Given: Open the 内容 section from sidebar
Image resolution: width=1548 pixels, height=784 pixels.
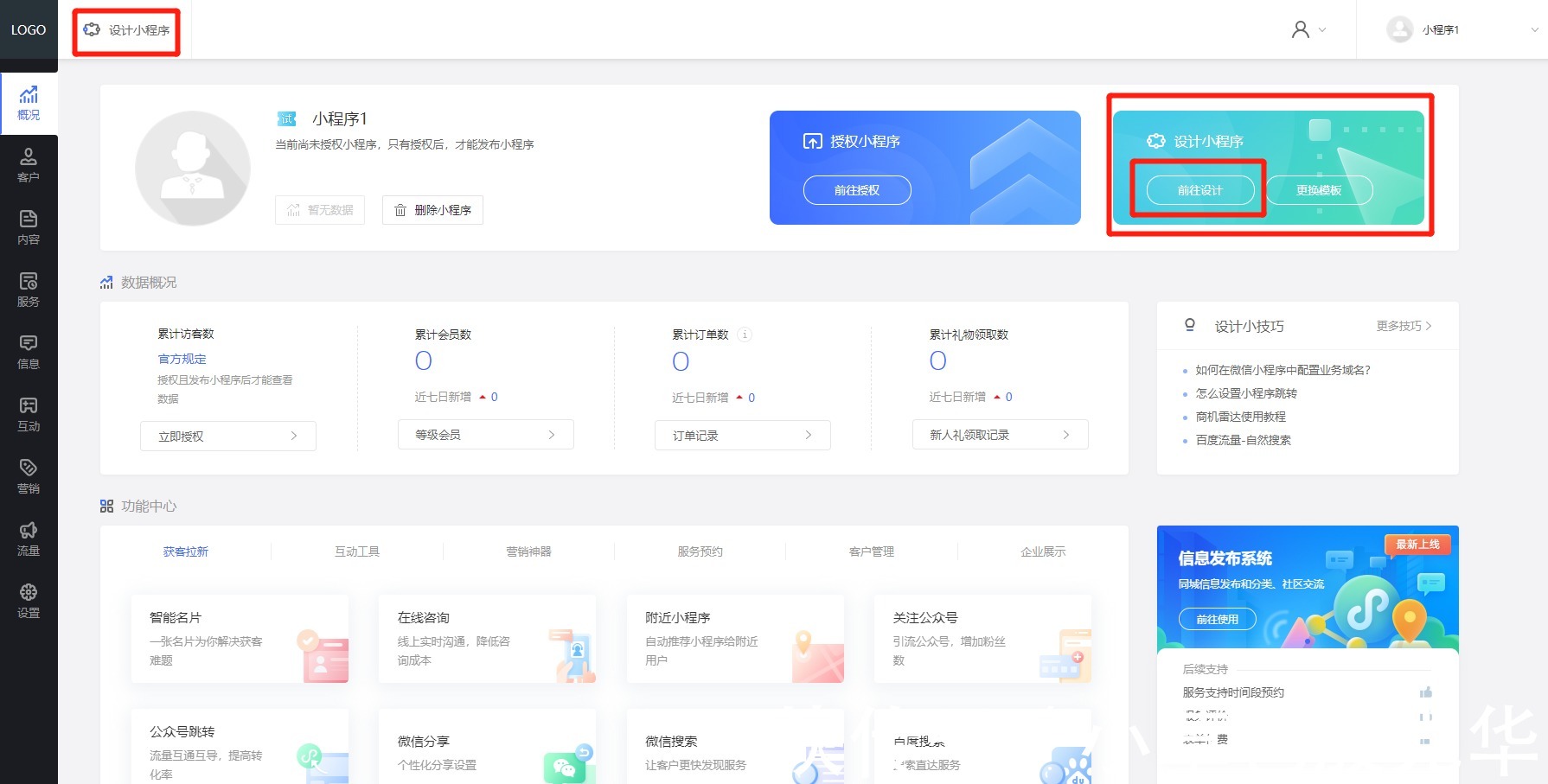Looking at the screenshot, I should (x=29, y=226).
